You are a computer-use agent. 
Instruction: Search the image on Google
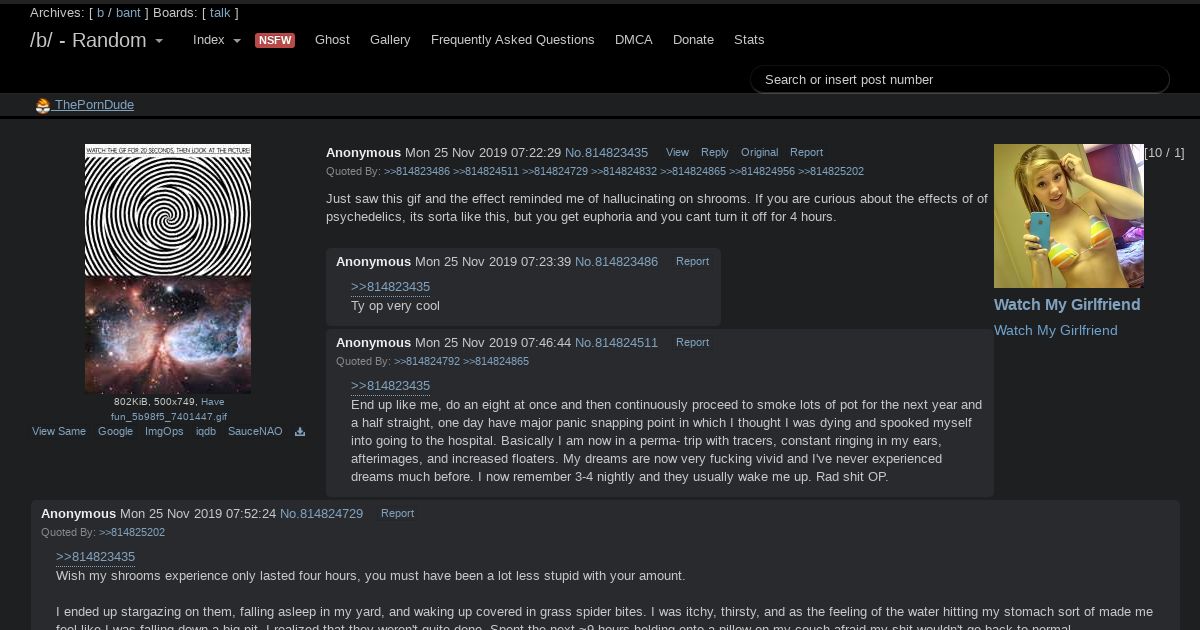(115, 432)
